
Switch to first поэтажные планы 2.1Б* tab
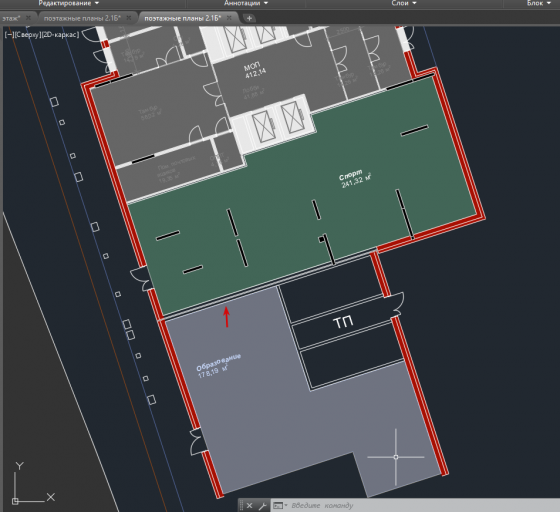(x=82, y=18)
